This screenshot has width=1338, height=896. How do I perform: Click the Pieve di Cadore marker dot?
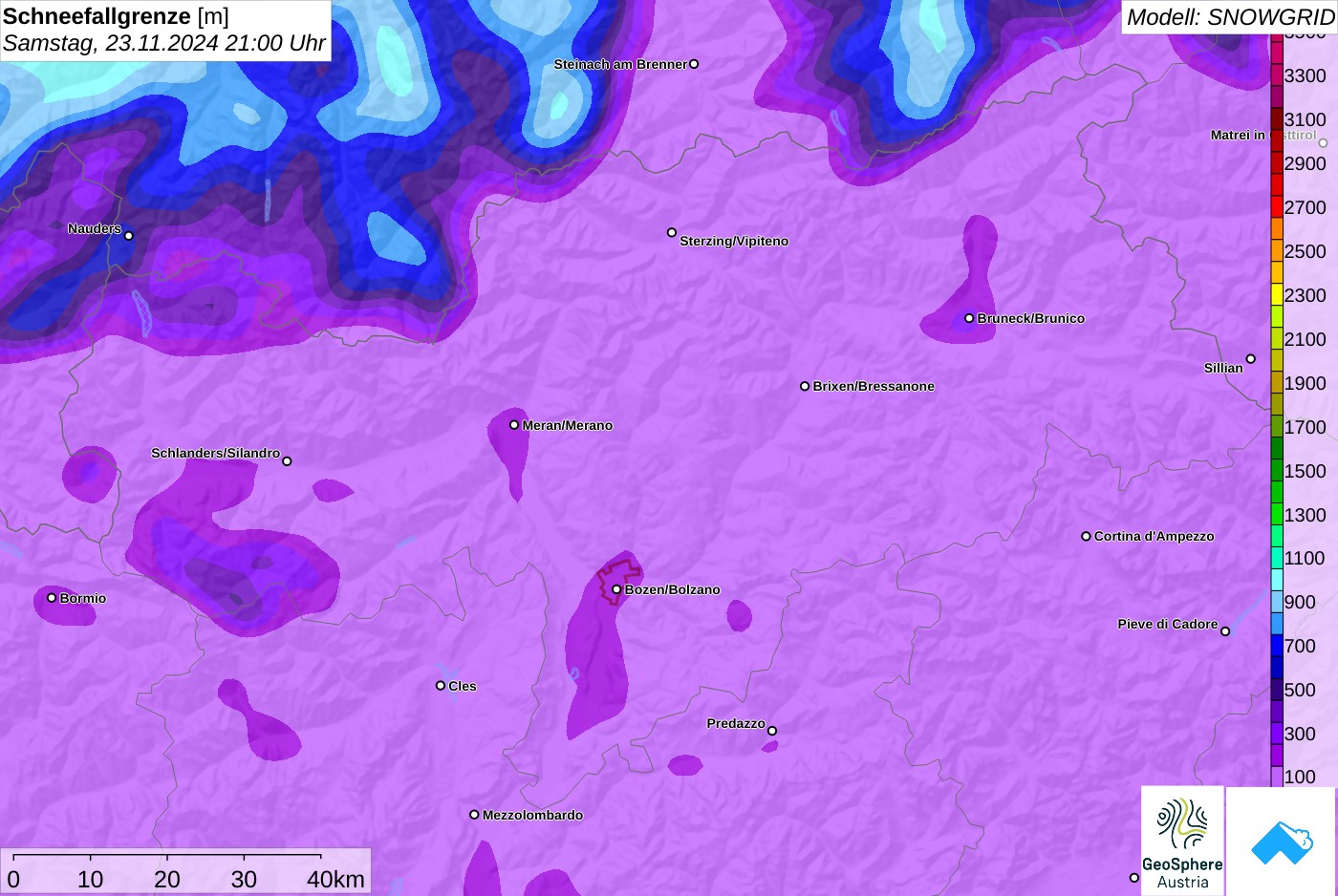tap(1225, 630)
